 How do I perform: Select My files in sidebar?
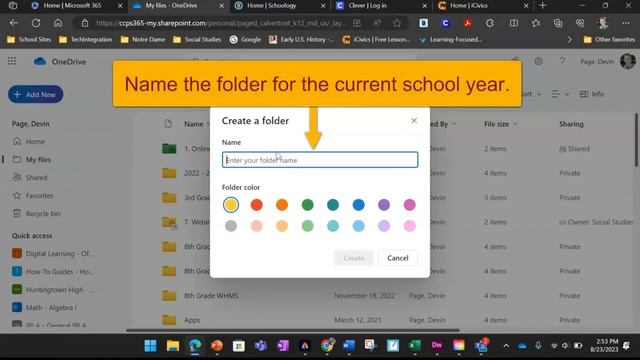coord(38,160)
